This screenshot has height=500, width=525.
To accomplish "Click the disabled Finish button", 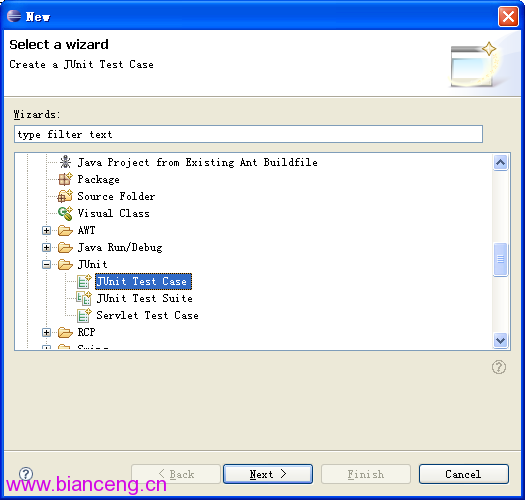I will point(366,474).
